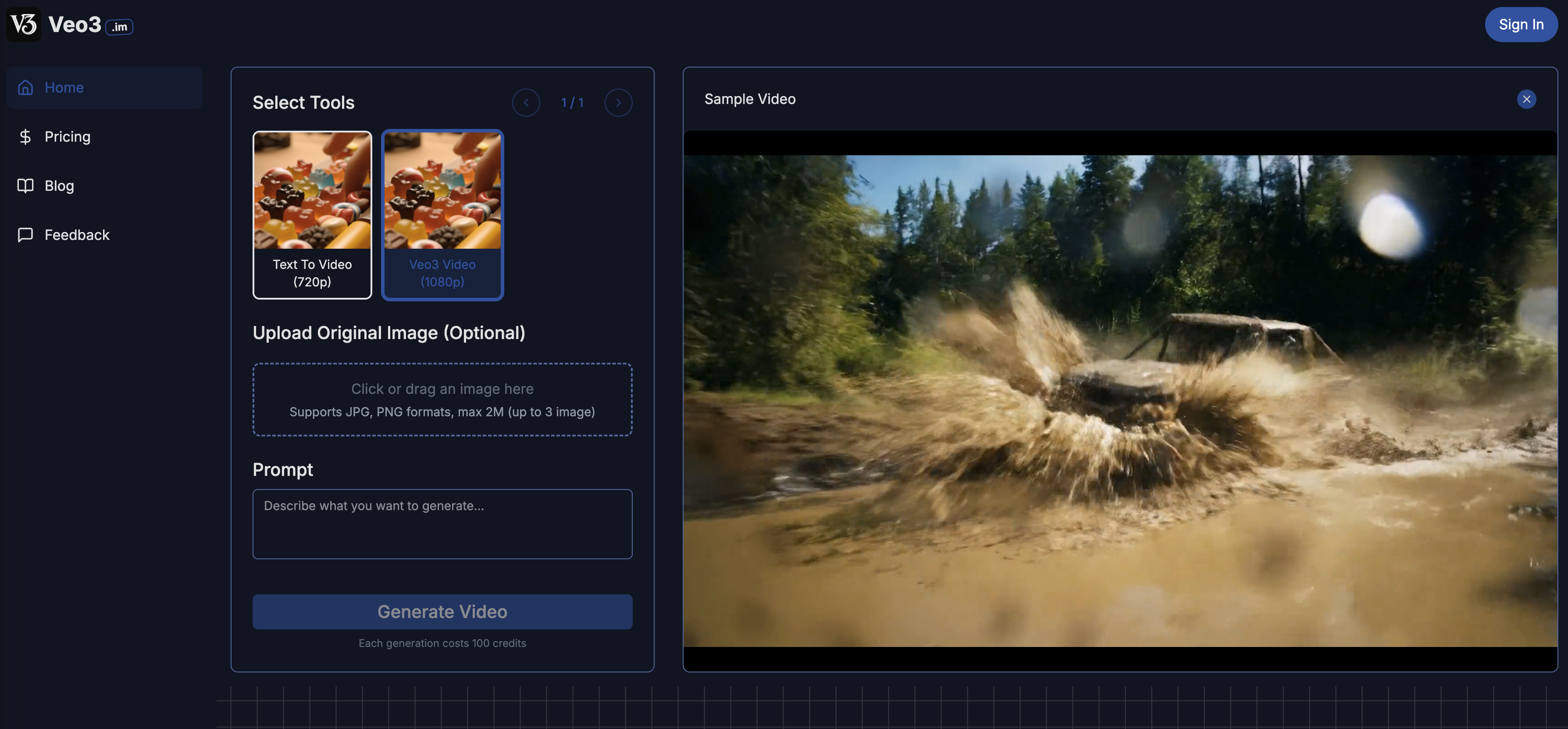Click the Blog open-book icon
This screenshot has height=729, width=1568.
25,186
